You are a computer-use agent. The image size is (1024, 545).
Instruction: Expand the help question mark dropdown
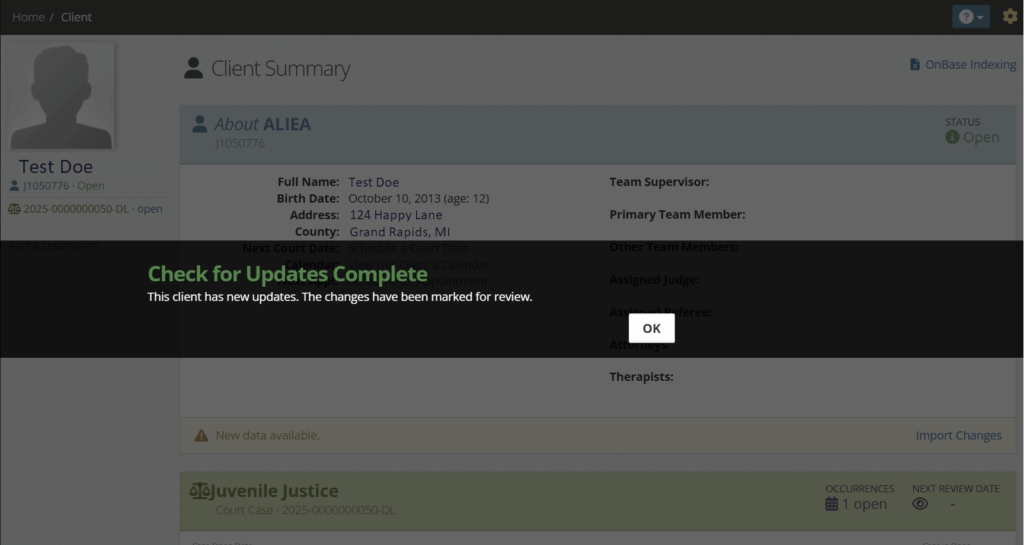(x=970, y=17)
